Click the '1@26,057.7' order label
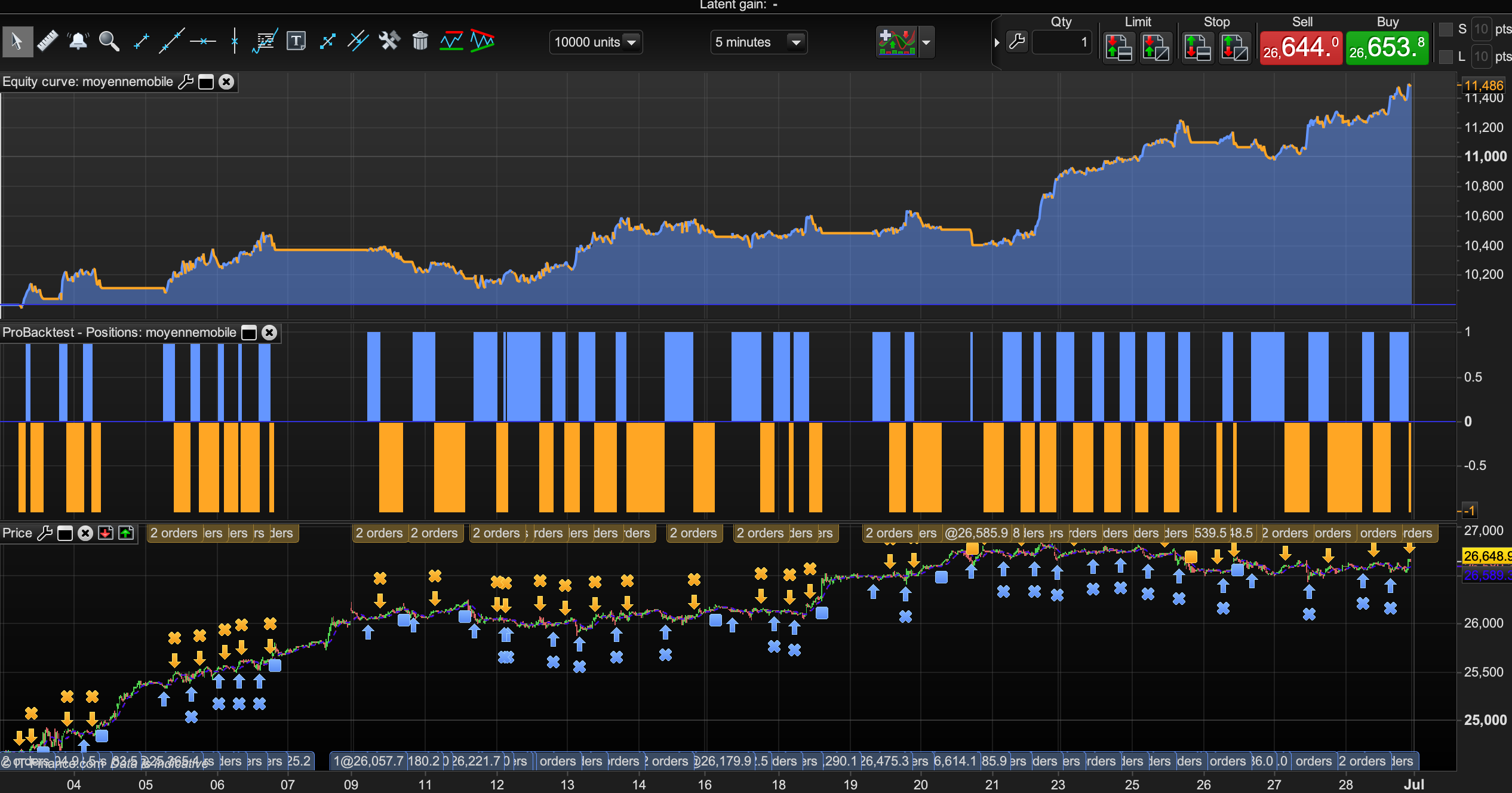The height and width of the screenshot is (793, 1512). tap(368, 761)
